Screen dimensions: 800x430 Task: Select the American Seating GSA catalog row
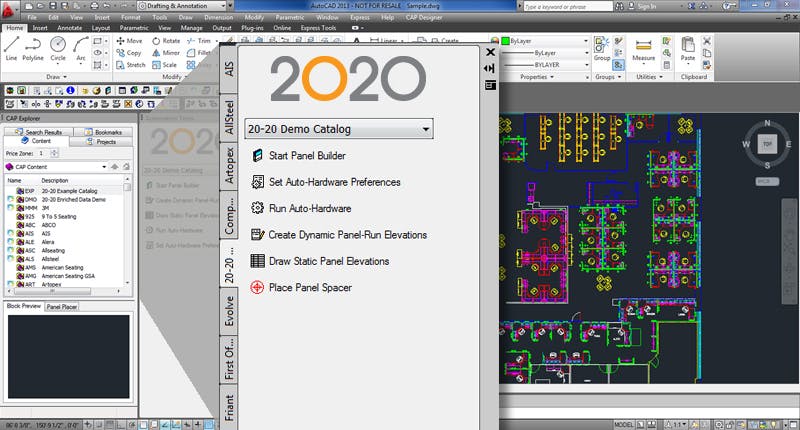(63, 276)
